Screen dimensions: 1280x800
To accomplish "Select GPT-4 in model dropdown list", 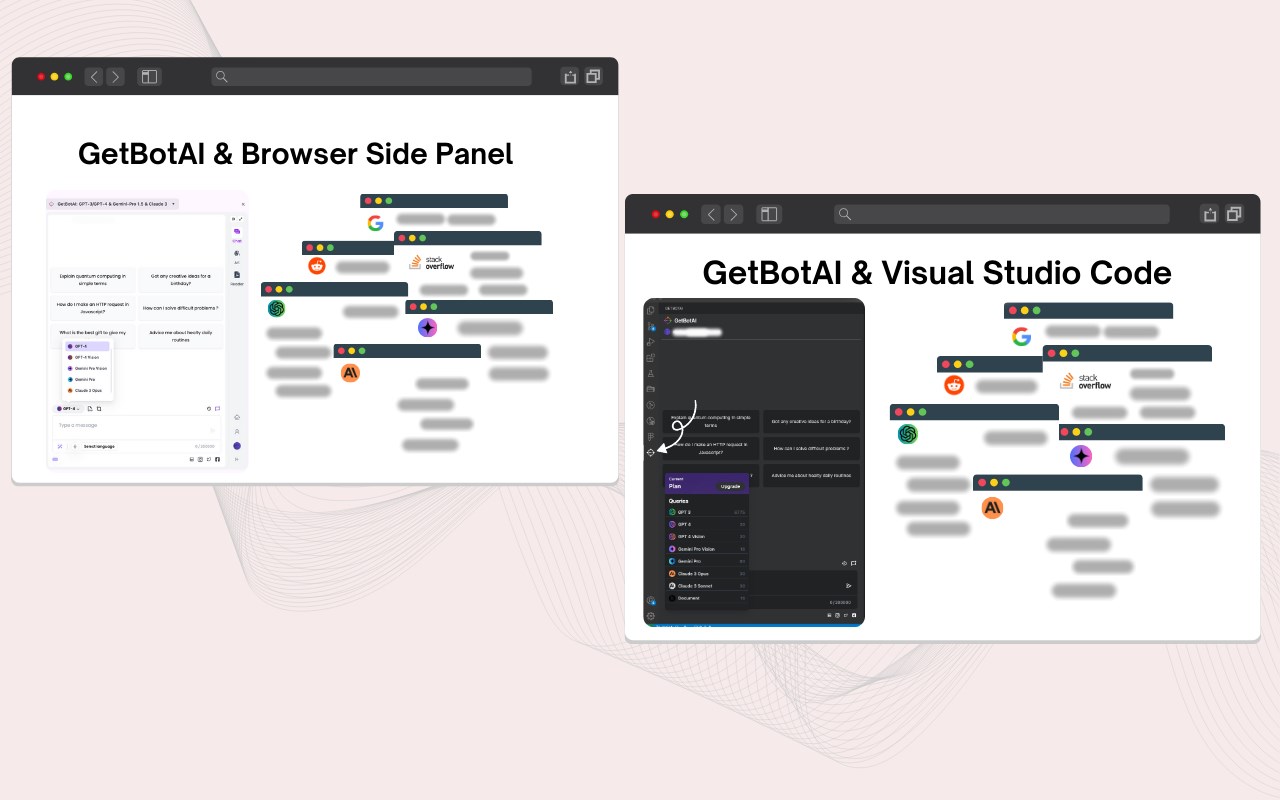I will [87, 346].
